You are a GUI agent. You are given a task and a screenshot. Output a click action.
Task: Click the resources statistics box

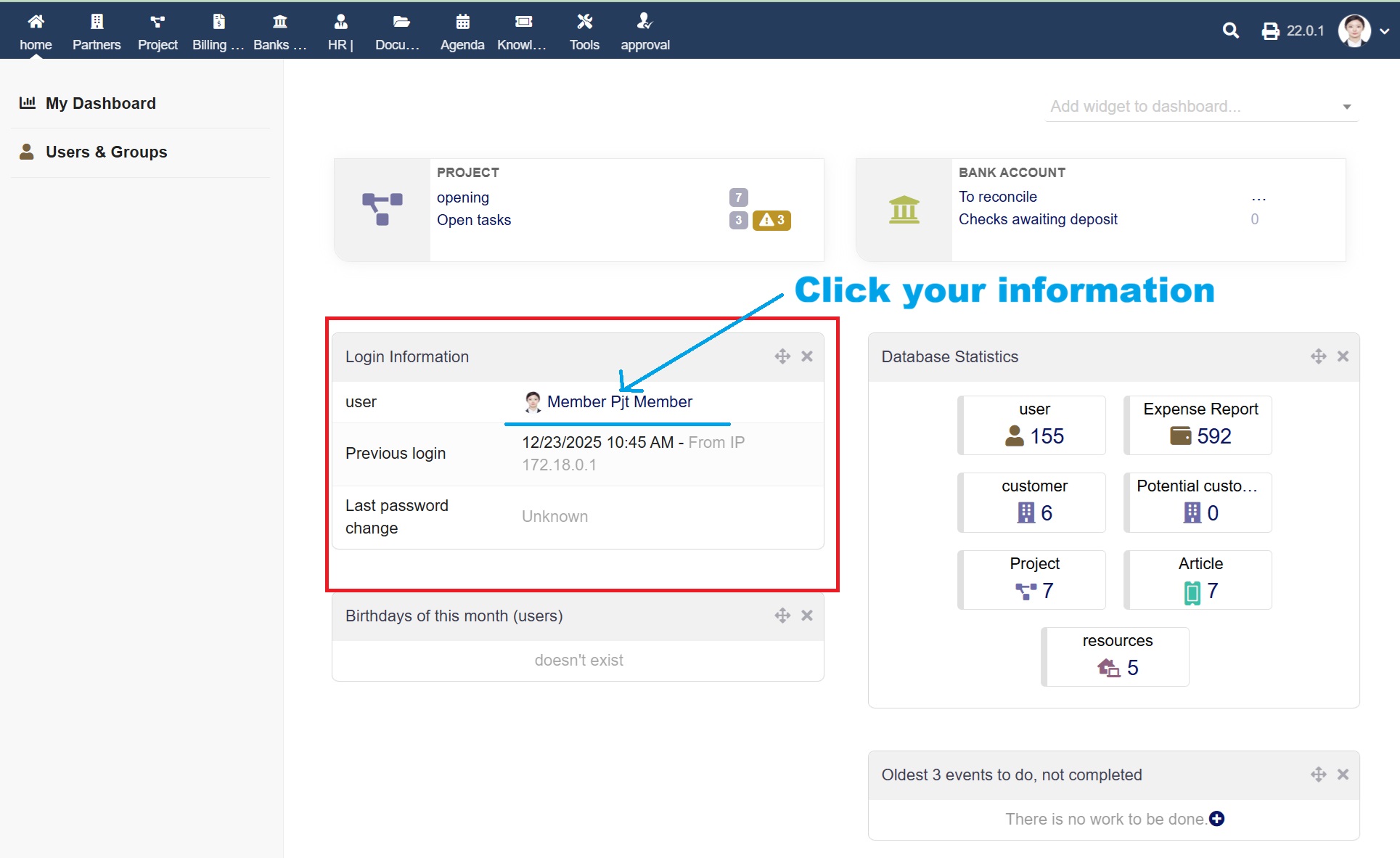1116,657
